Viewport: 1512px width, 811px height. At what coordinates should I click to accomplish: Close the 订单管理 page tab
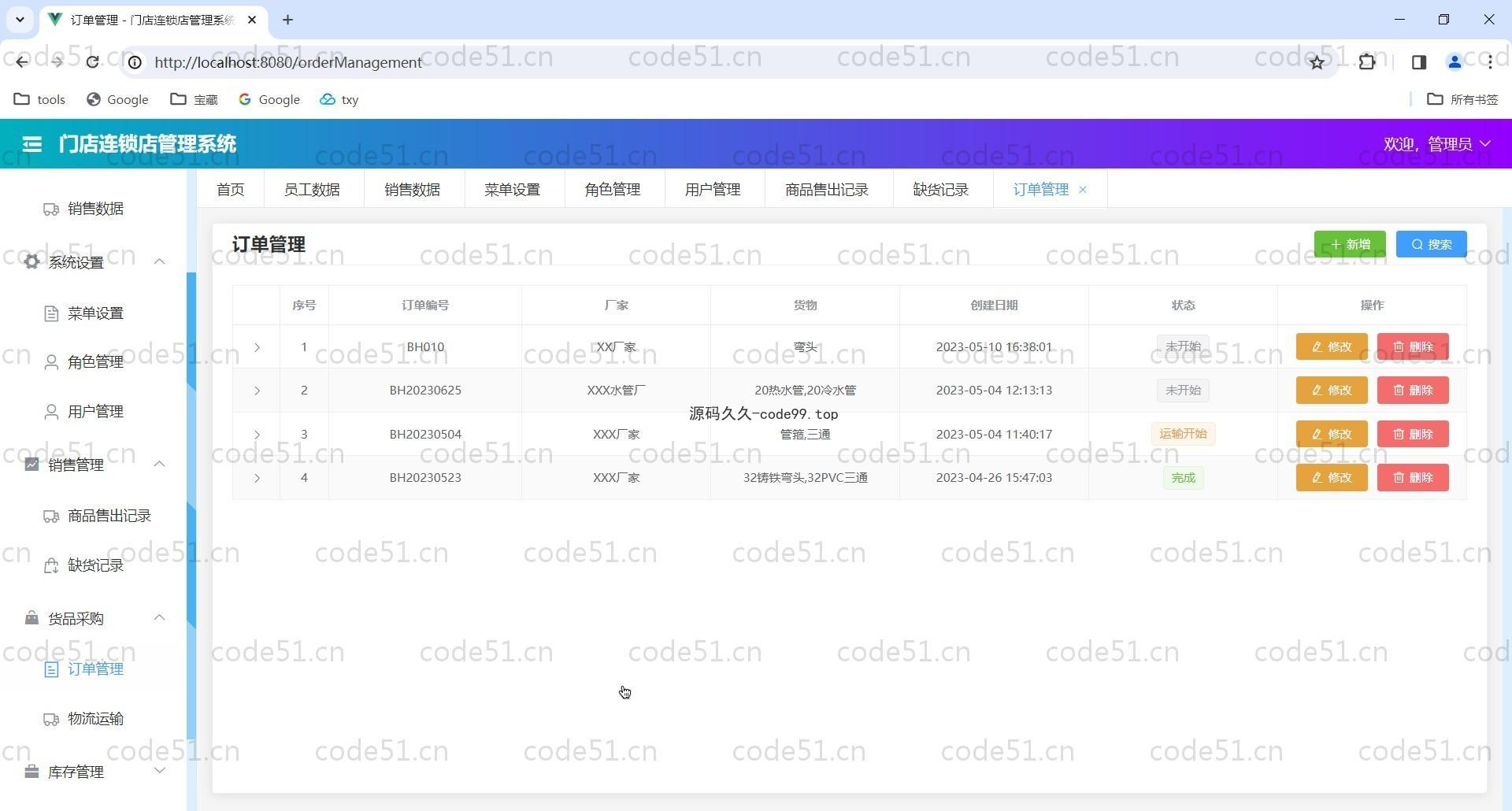click(1083, 190)
